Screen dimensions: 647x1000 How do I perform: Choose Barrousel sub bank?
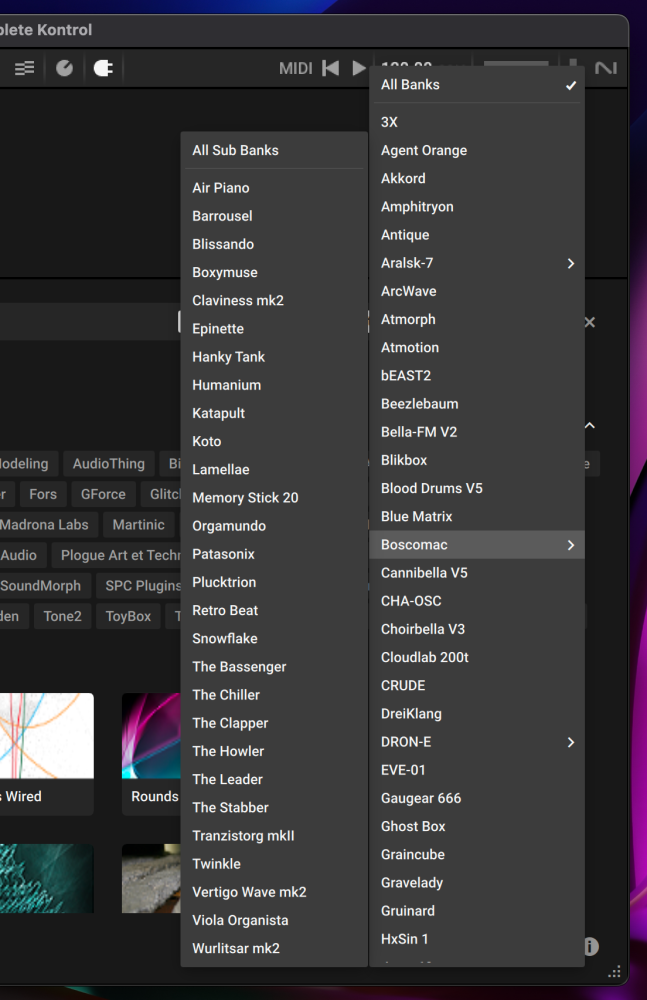coord(274,216)
